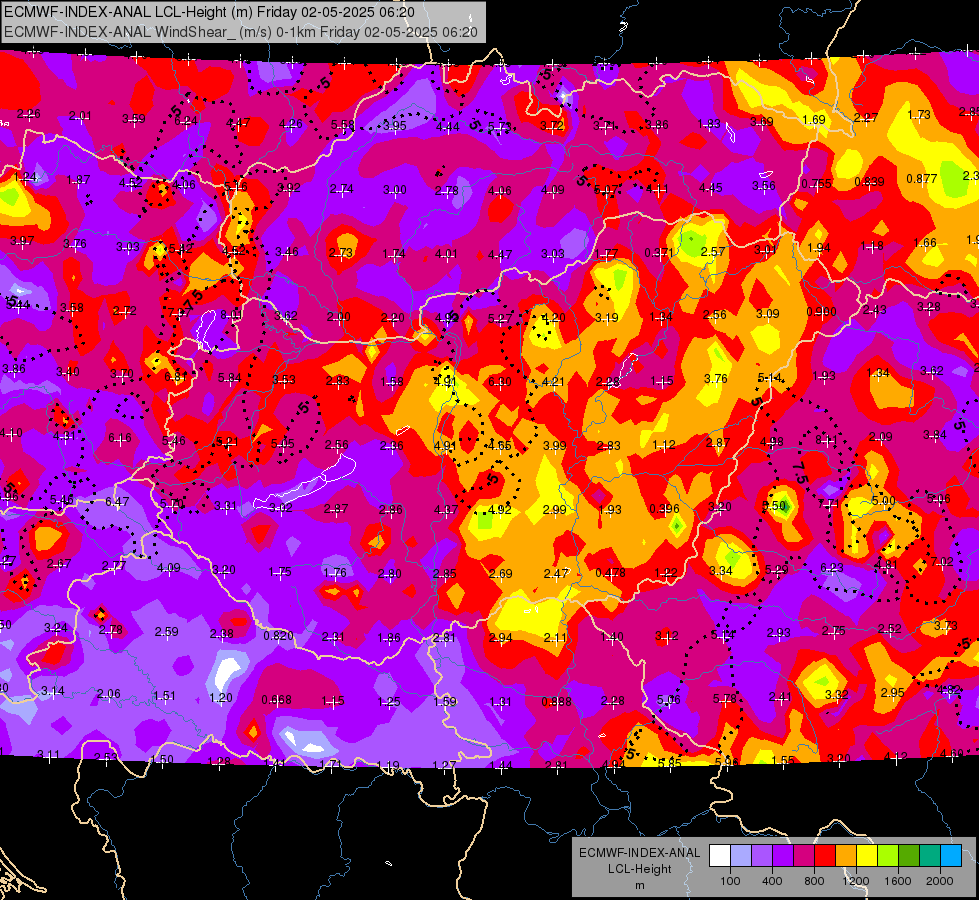
Task: Select the magenta legend swatch
Action: pos(804,856)
